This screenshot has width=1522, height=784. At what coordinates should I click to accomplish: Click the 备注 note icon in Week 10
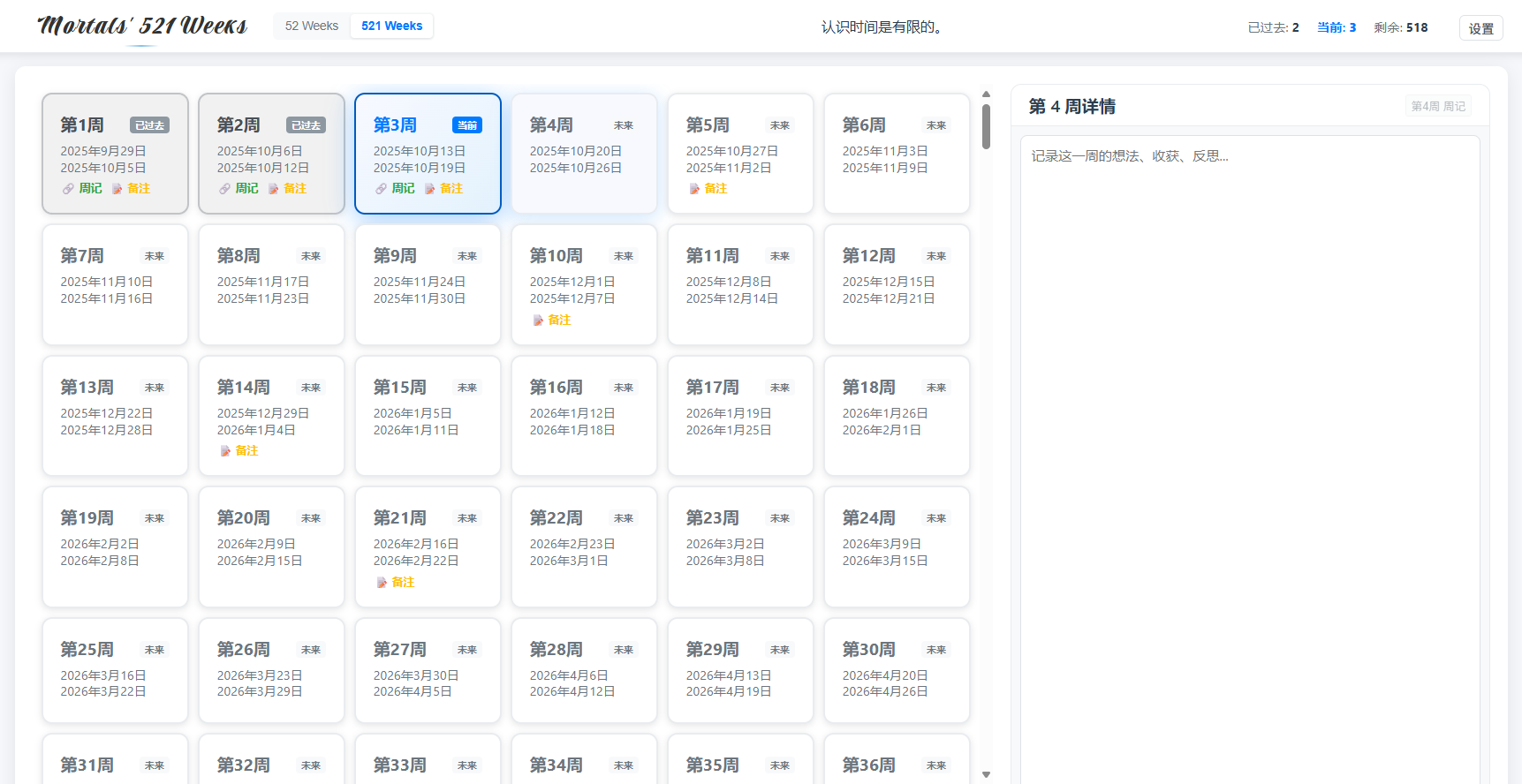click(x=538, y=320)
